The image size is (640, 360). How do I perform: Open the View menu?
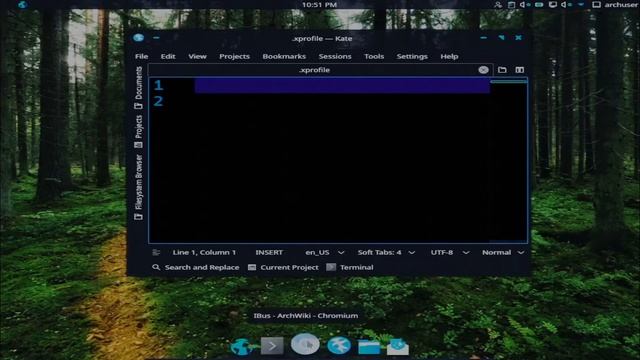pyautogui.click(x=197, y=56)
